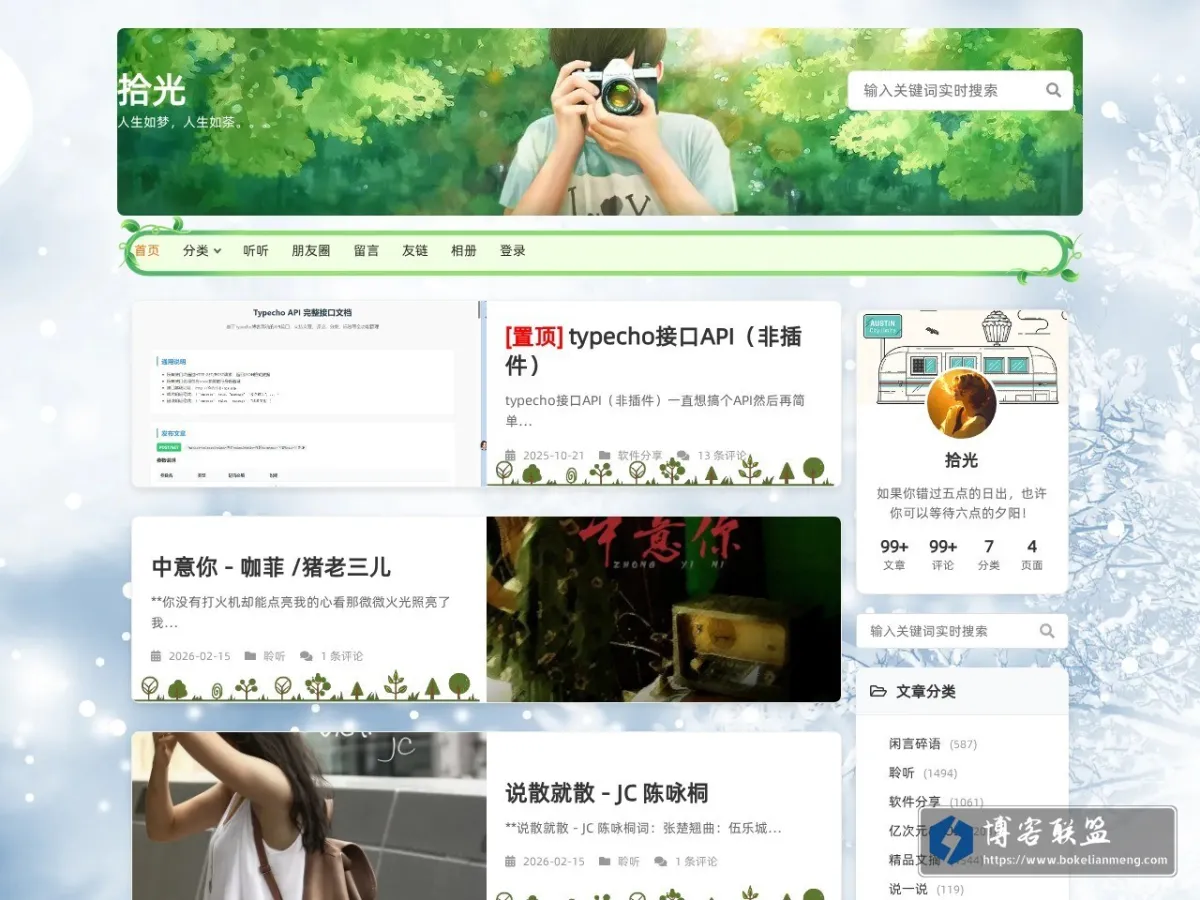Click the date 2026-02-15 on 中意你 post
The height and width of the screenshot is (900, 1200).
tap(200, 656)
